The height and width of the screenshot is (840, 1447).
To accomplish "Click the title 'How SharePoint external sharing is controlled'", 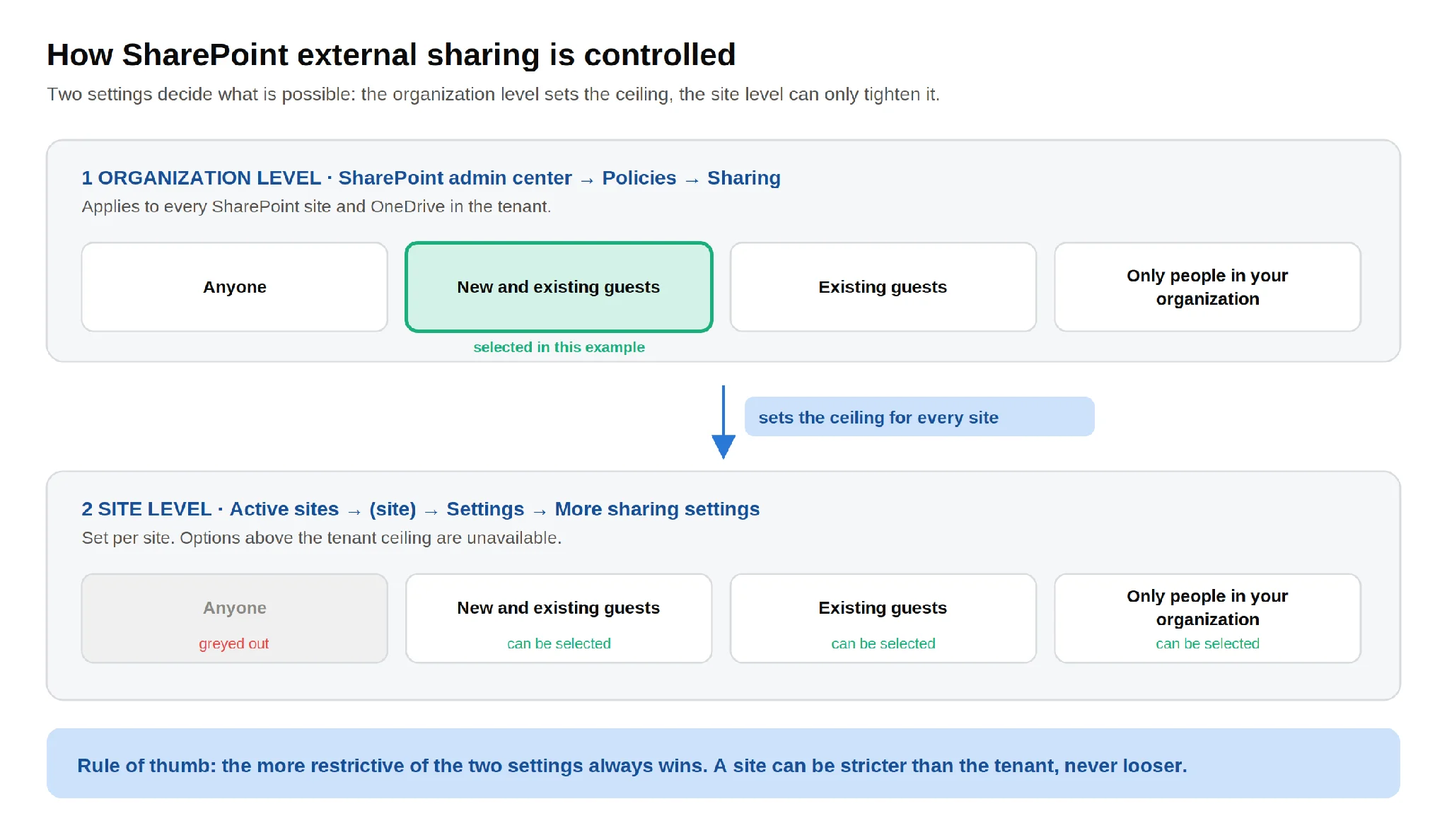I will (x=391, y=54).
